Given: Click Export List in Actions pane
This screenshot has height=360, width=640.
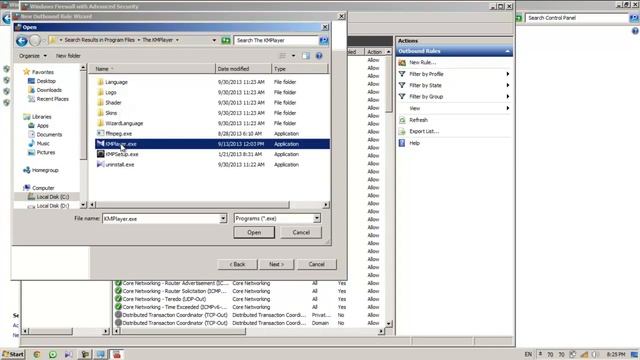Looking at the screenshot, I should coord(424,131).
